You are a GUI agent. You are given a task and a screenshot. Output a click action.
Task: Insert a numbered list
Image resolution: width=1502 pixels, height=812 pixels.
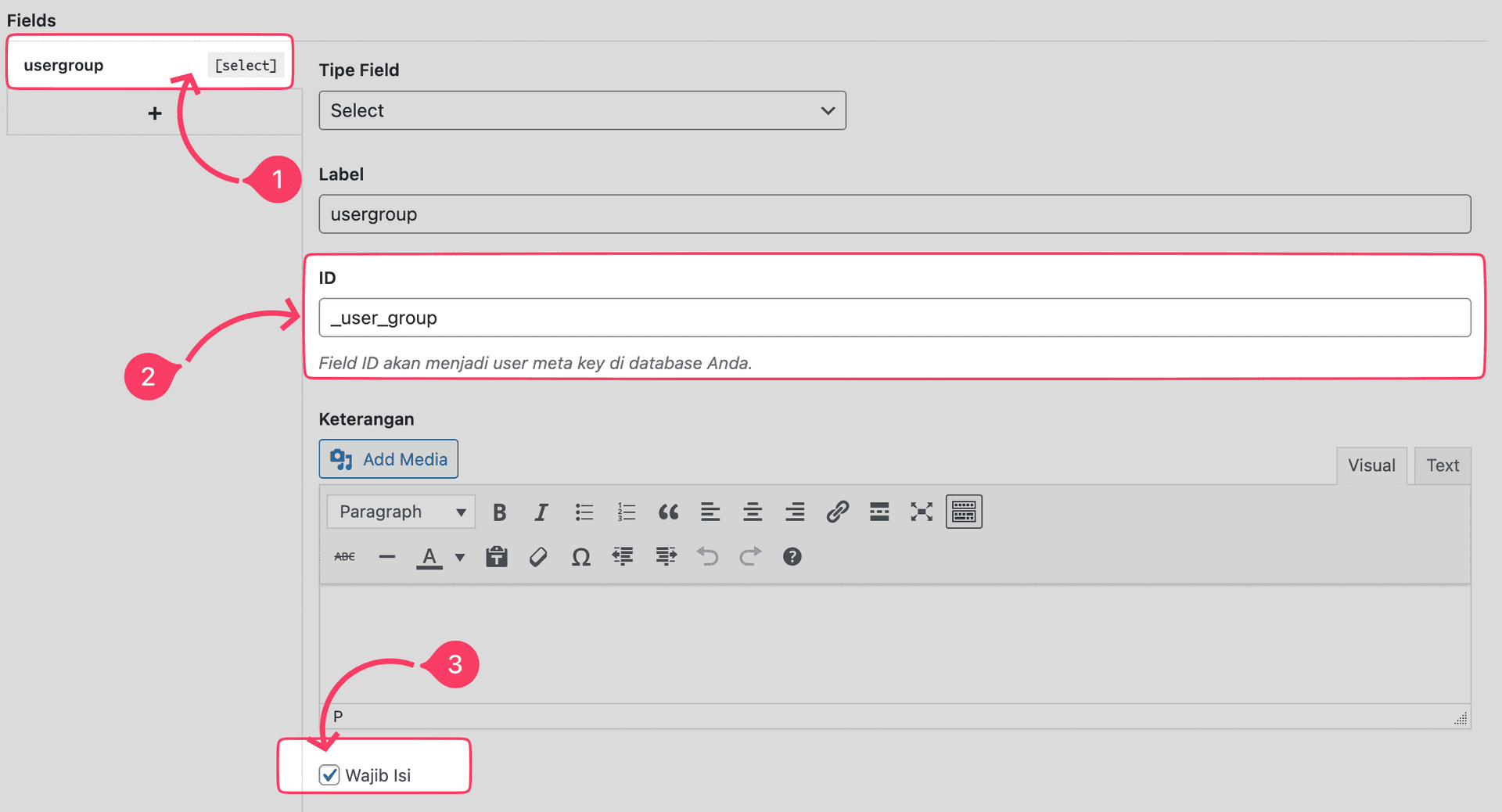pos(626,512)
